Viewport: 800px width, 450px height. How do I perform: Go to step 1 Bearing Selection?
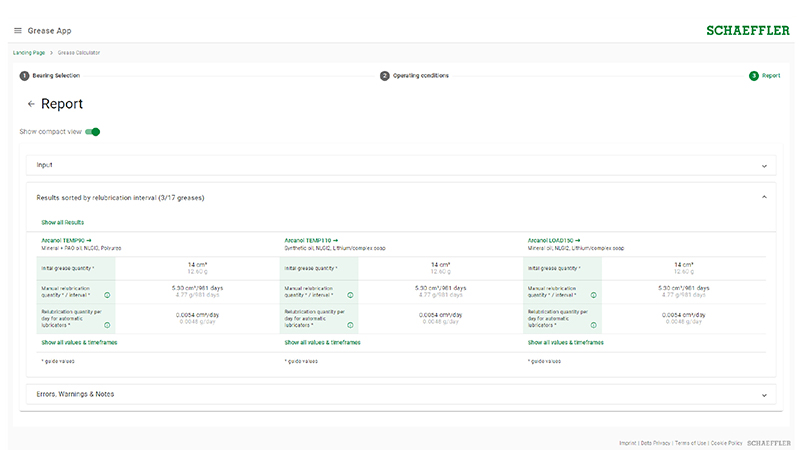coord(50,76)
